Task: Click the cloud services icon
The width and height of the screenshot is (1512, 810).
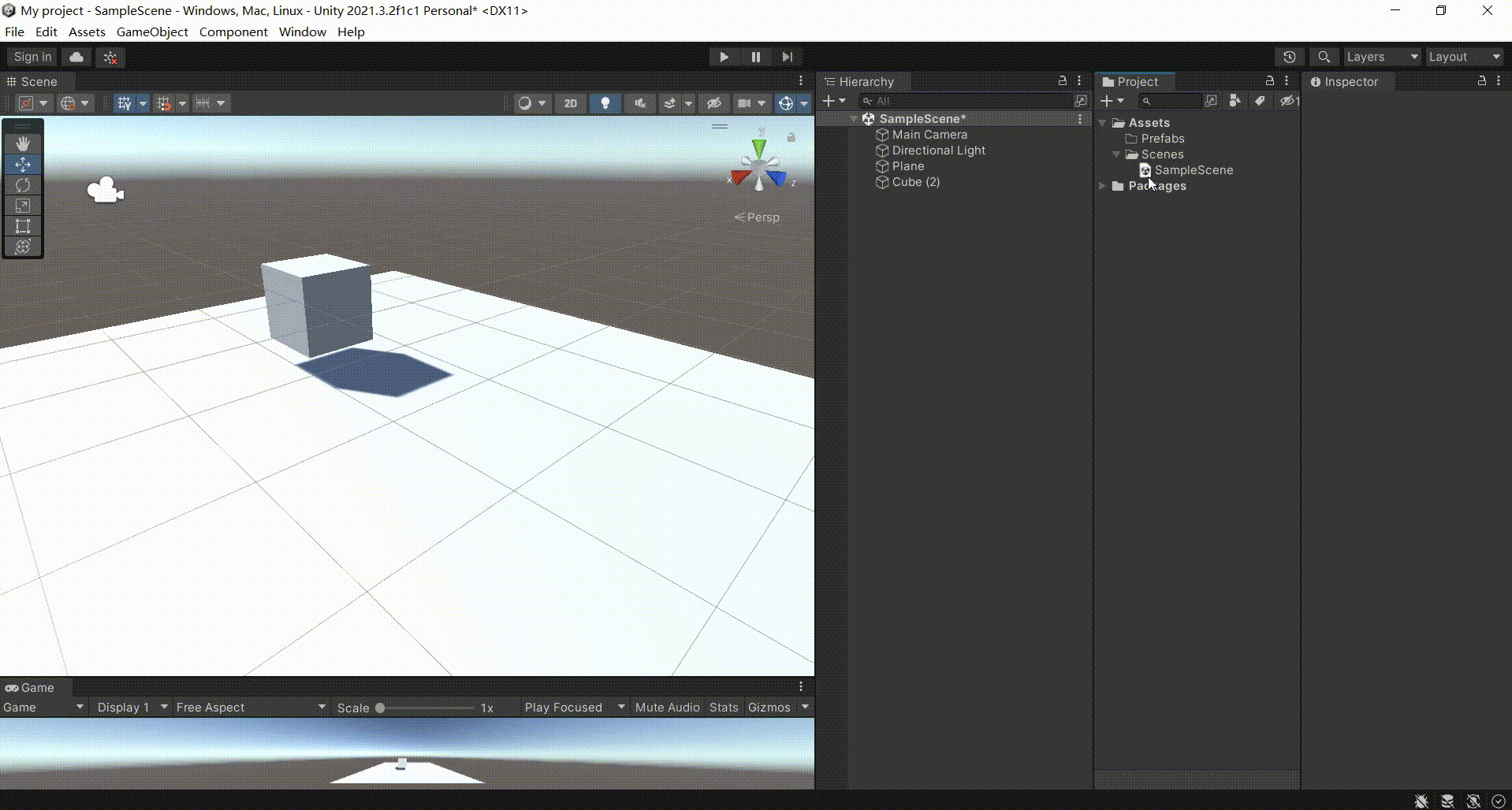Action: 76,57
